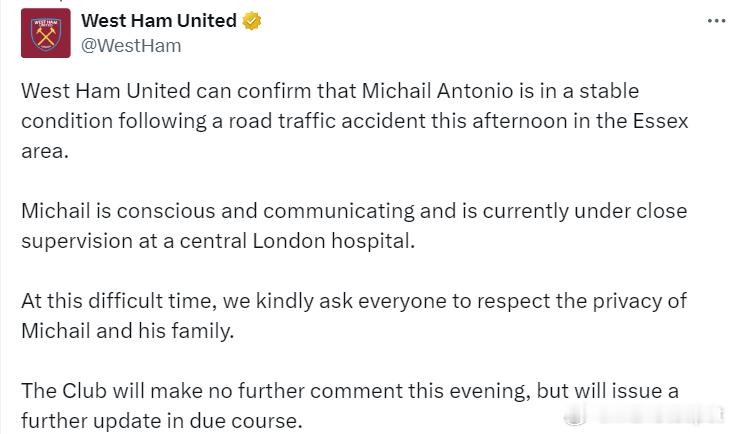The height and width of the screenshot is (434, 731).
Task: Click "Michail and his family" text
Action: [x=127, y=331]
